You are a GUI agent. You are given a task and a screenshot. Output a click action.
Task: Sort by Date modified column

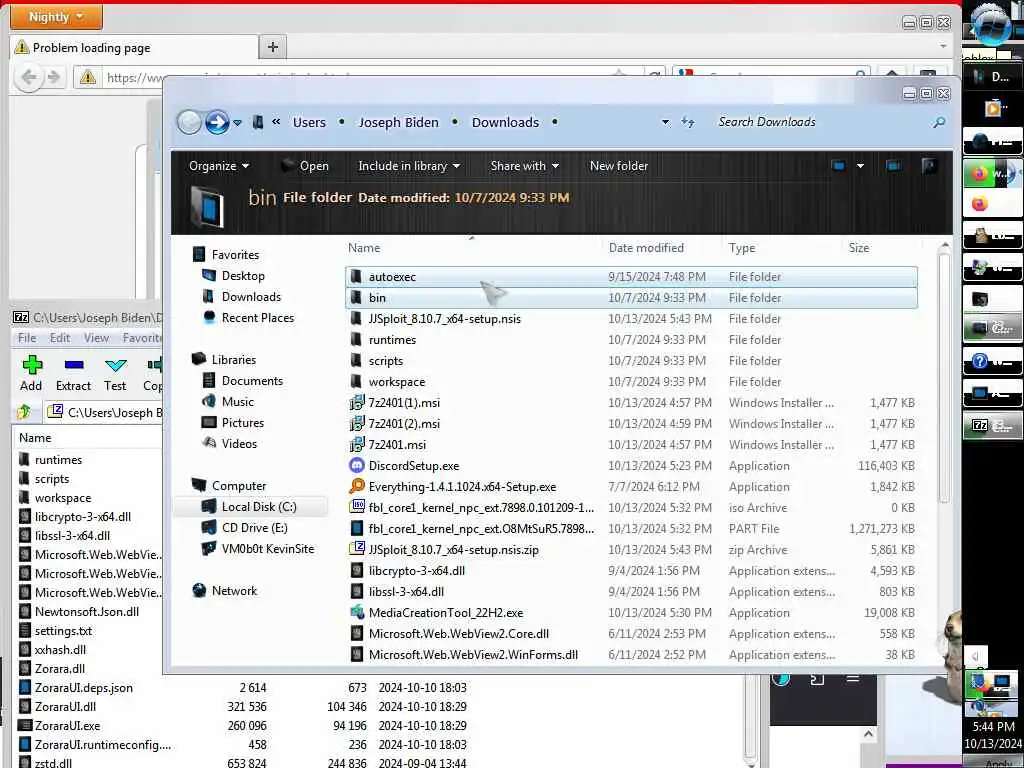click(646, 248)
